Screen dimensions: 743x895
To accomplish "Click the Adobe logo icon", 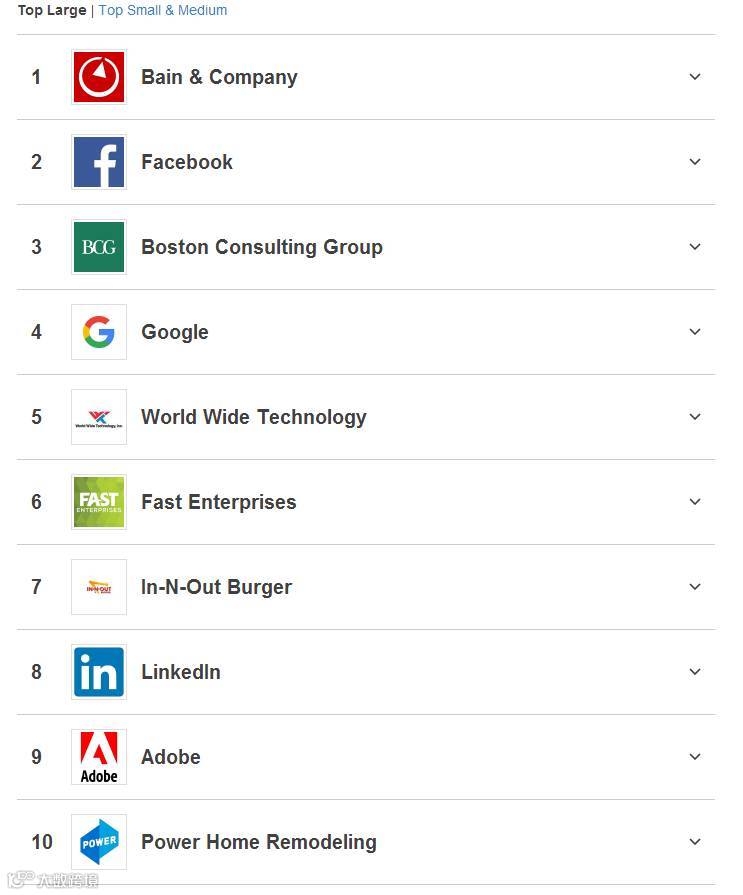I will click(x=99, y=757).
